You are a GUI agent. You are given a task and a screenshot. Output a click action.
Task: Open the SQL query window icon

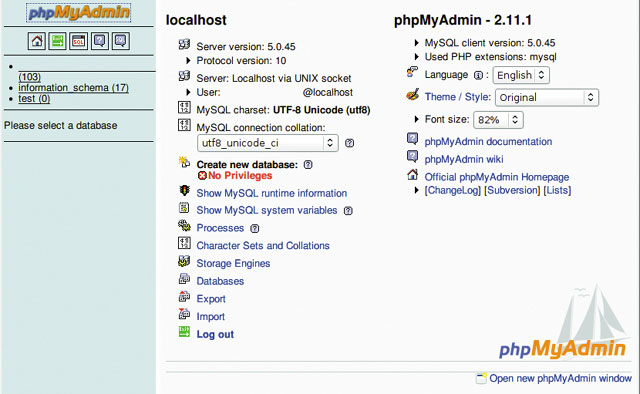click(x=78, y=41)
